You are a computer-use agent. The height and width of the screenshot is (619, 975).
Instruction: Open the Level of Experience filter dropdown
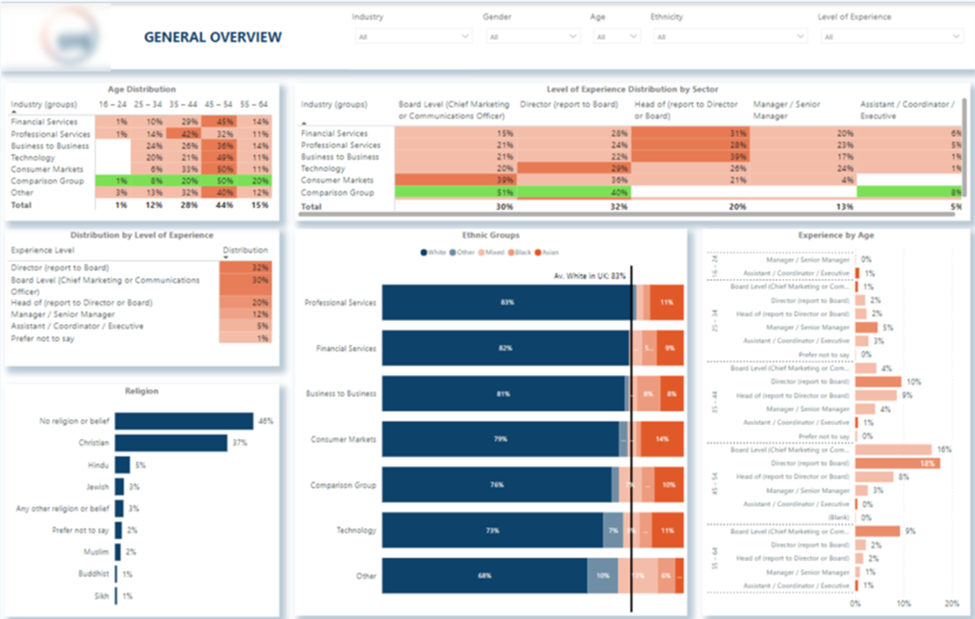[891, 37]
